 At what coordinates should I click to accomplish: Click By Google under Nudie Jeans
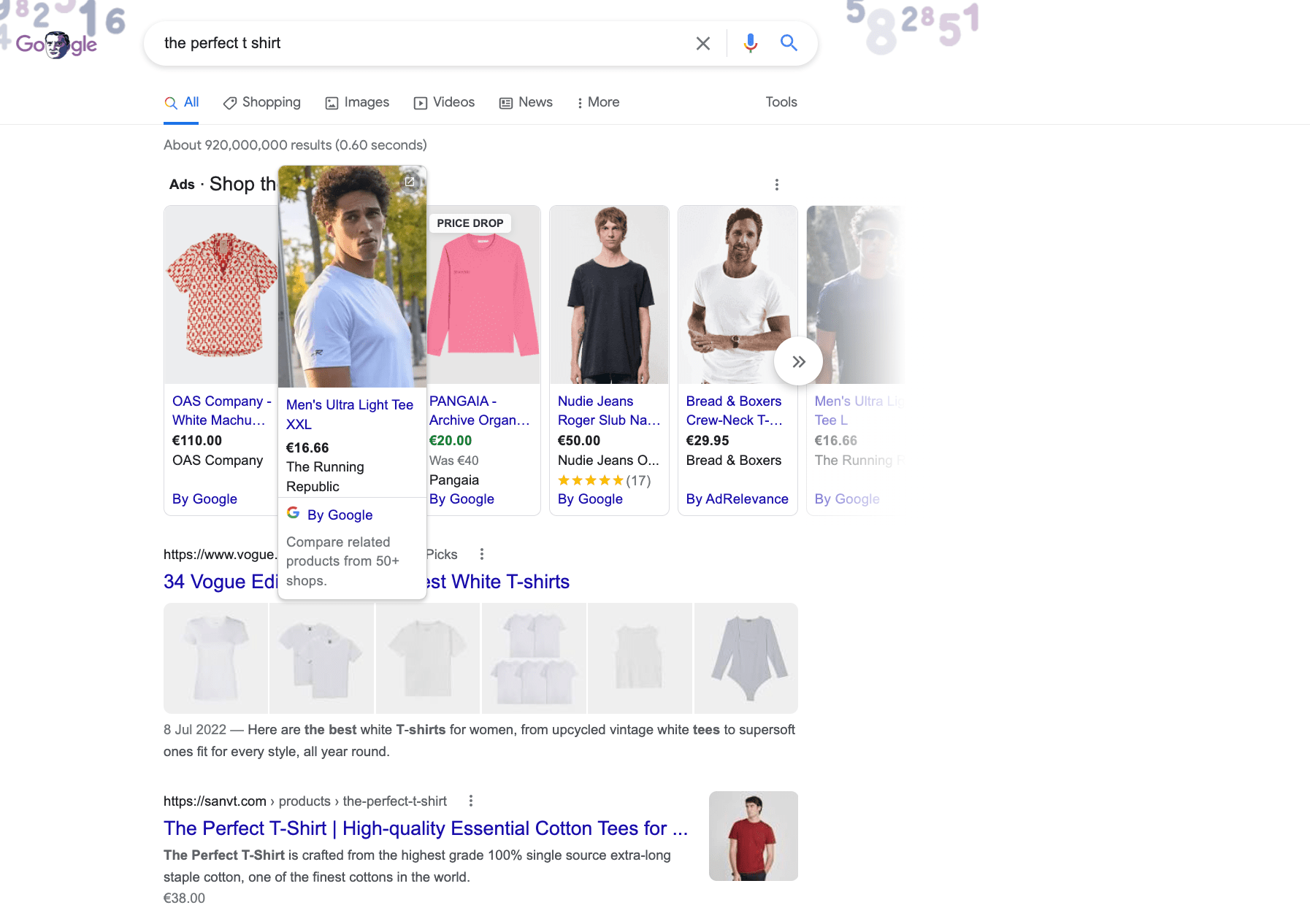[x=590, y=499]
